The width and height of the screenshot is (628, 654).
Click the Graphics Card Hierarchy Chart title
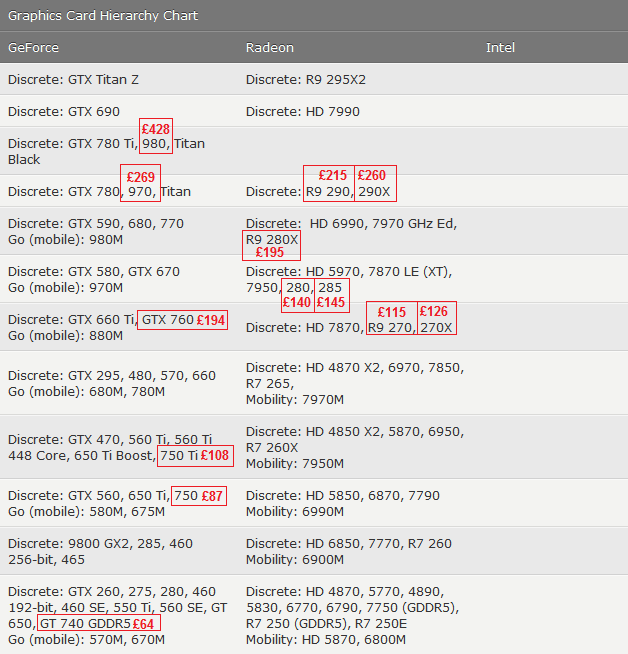(x=103, y=15)
